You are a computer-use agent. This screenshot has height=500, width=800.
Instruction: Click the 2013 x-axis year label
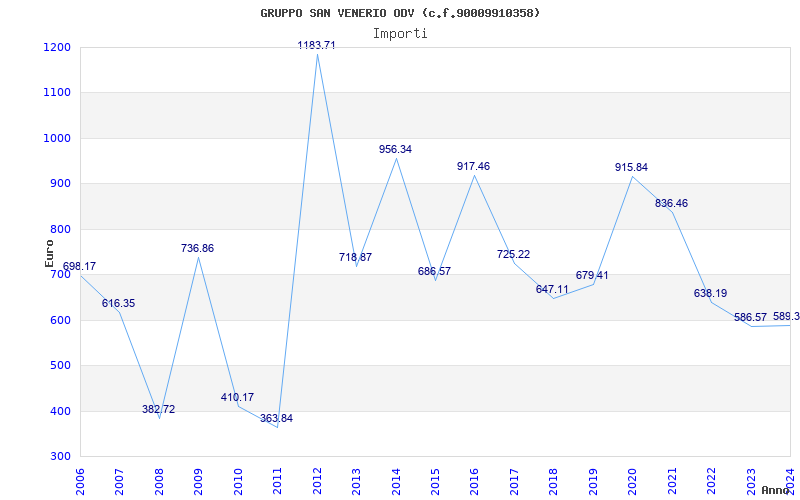pos(356,481)
